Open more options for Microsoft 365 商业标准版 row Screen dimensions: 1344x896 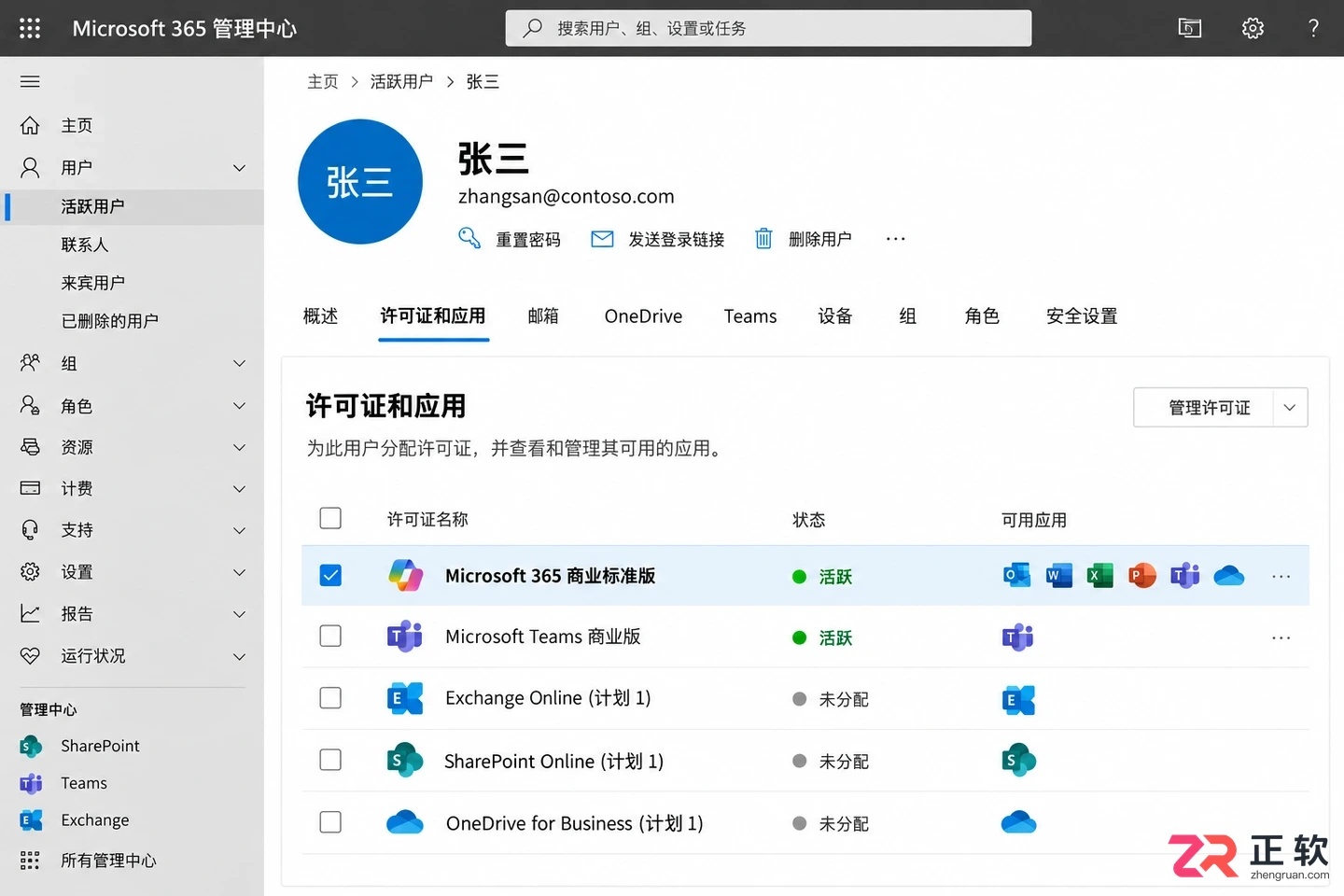click(x=1281, y=576)
